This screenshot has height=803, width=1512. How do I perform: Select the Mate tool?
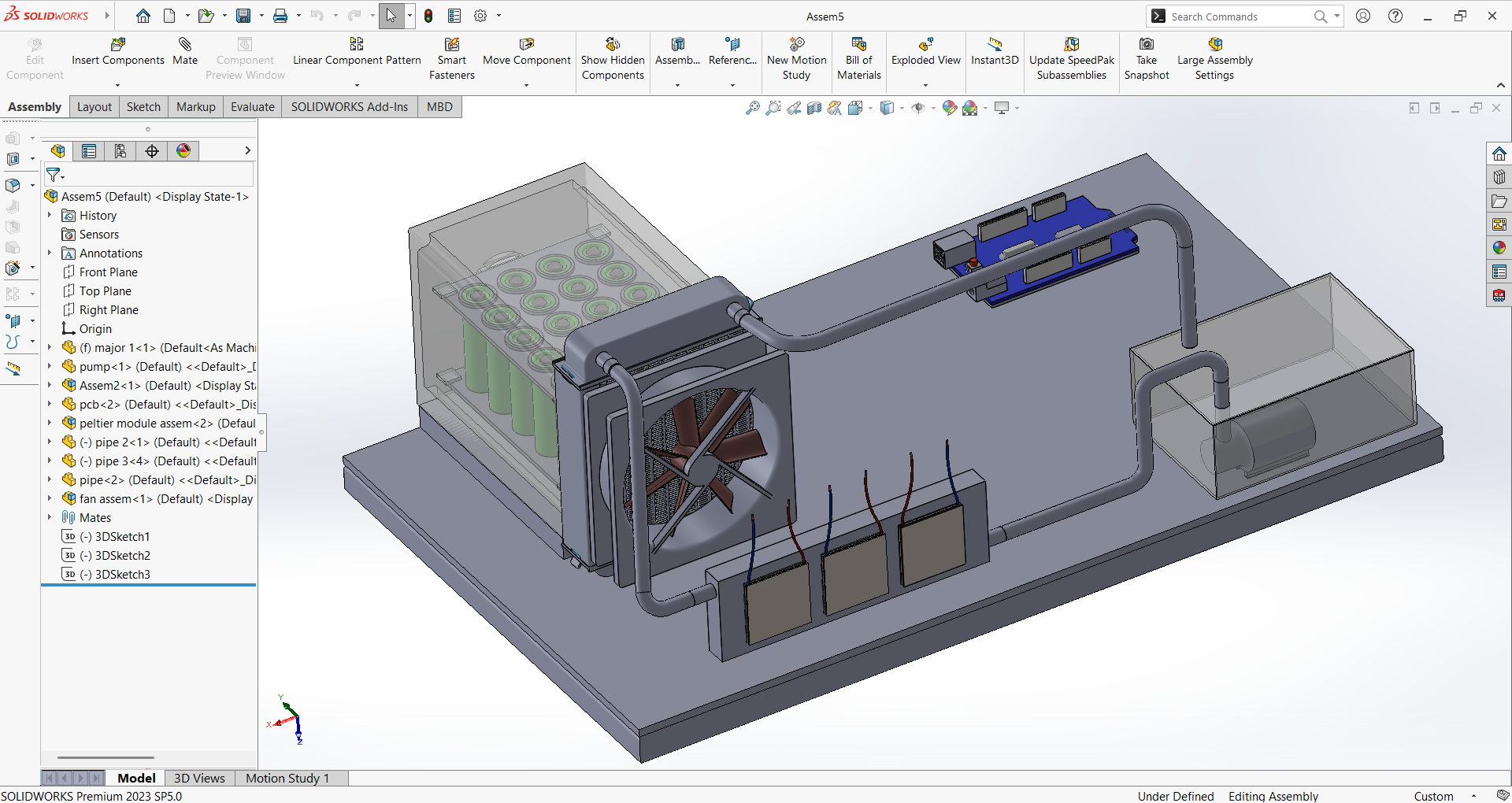point(185,45)
